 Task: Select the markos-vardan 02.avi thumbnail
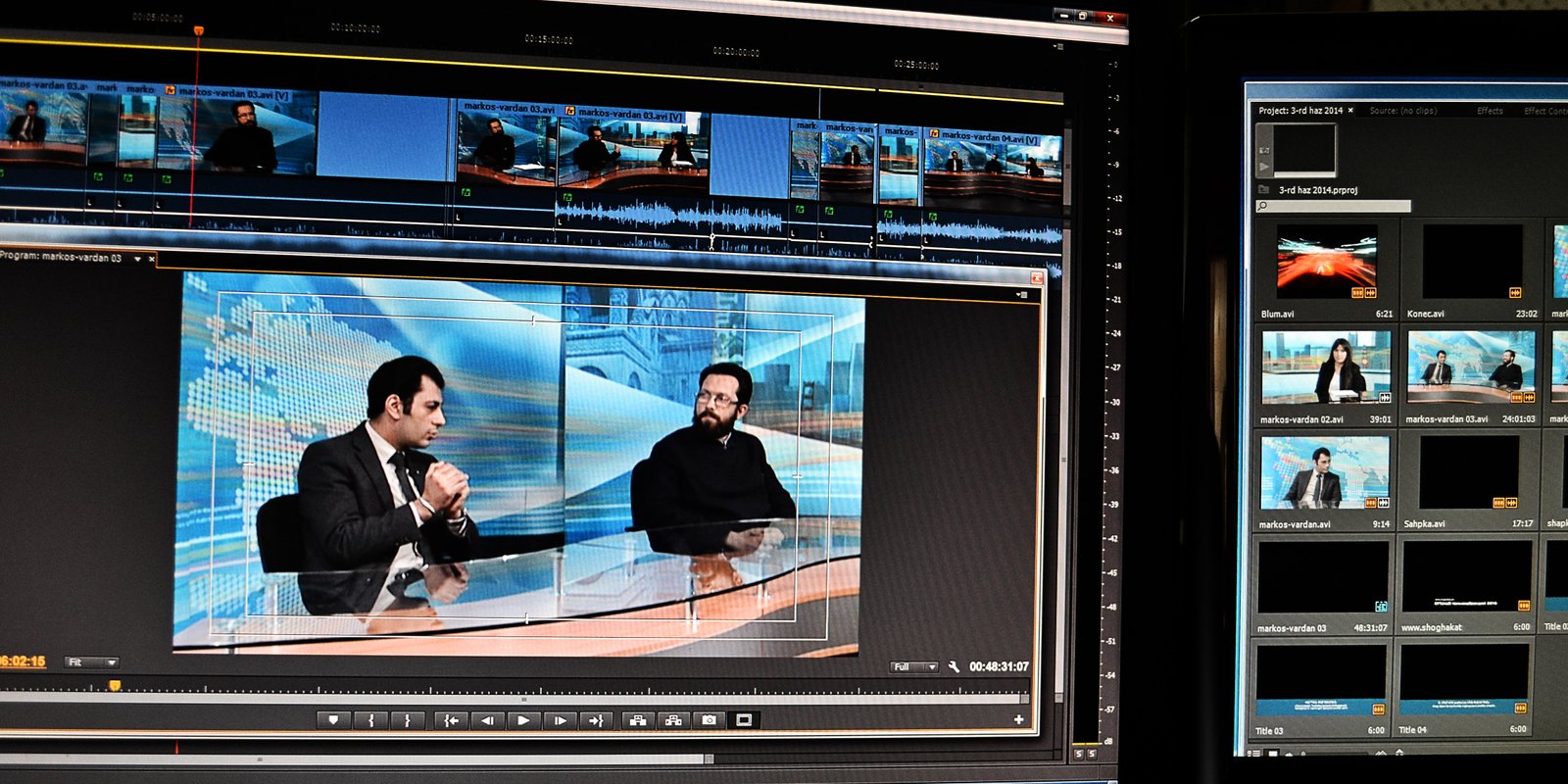[1326, 367]
